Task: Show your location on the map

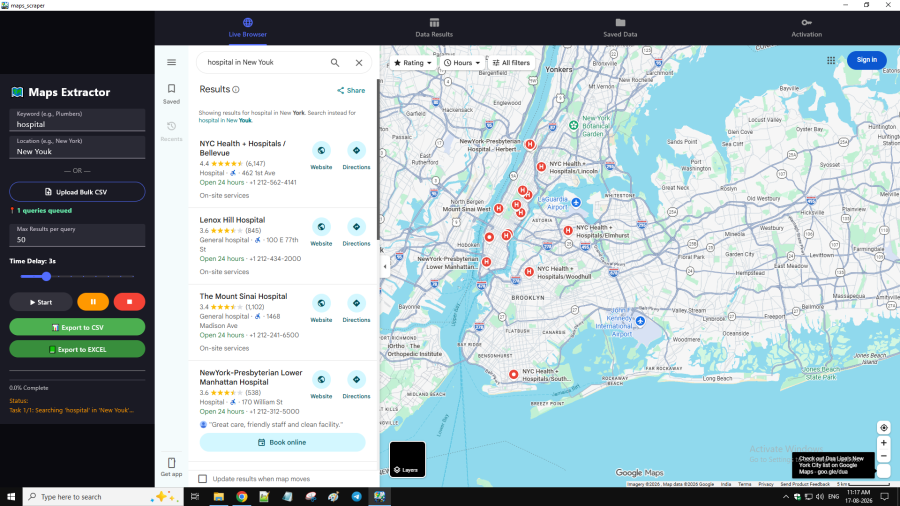Action: [x=883, y=428]
